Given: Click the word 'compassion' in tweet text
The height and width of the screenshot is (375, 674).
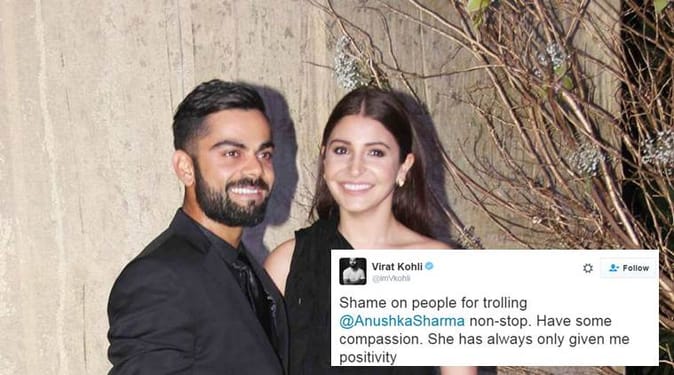Looking at the screenshot, I should (381, 340).
